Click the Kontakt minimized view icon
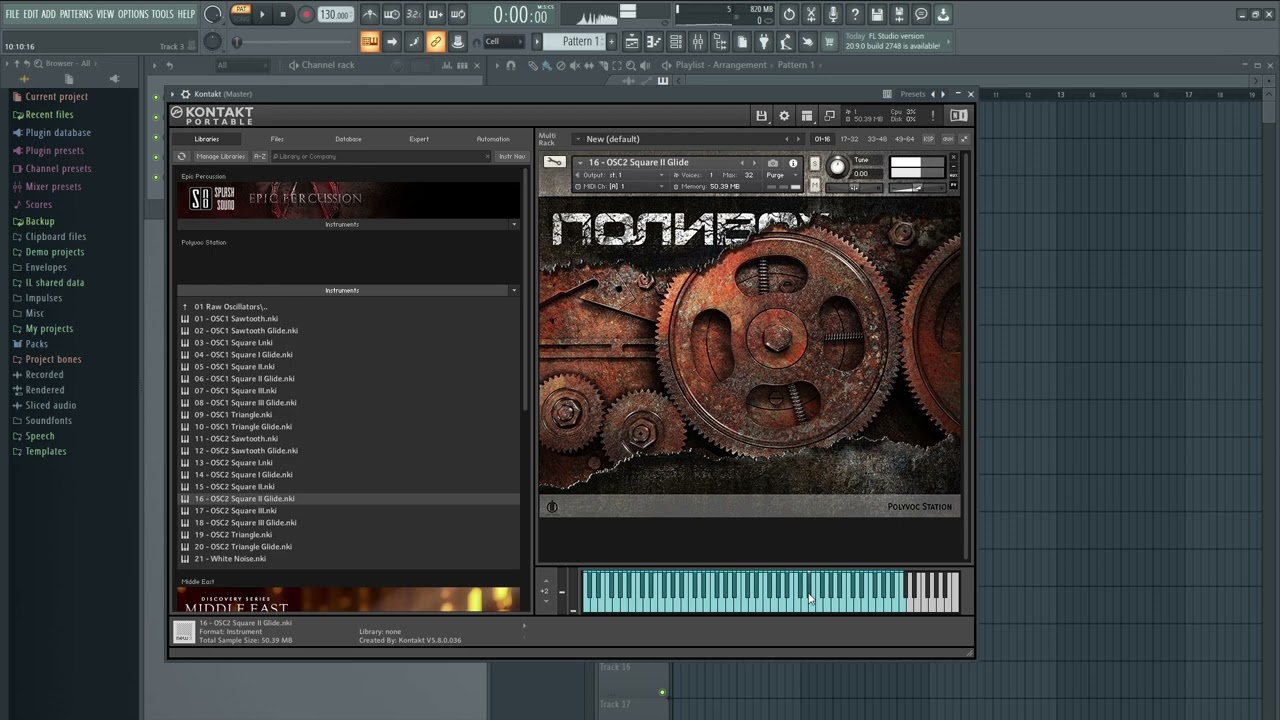 coord(830,116)
